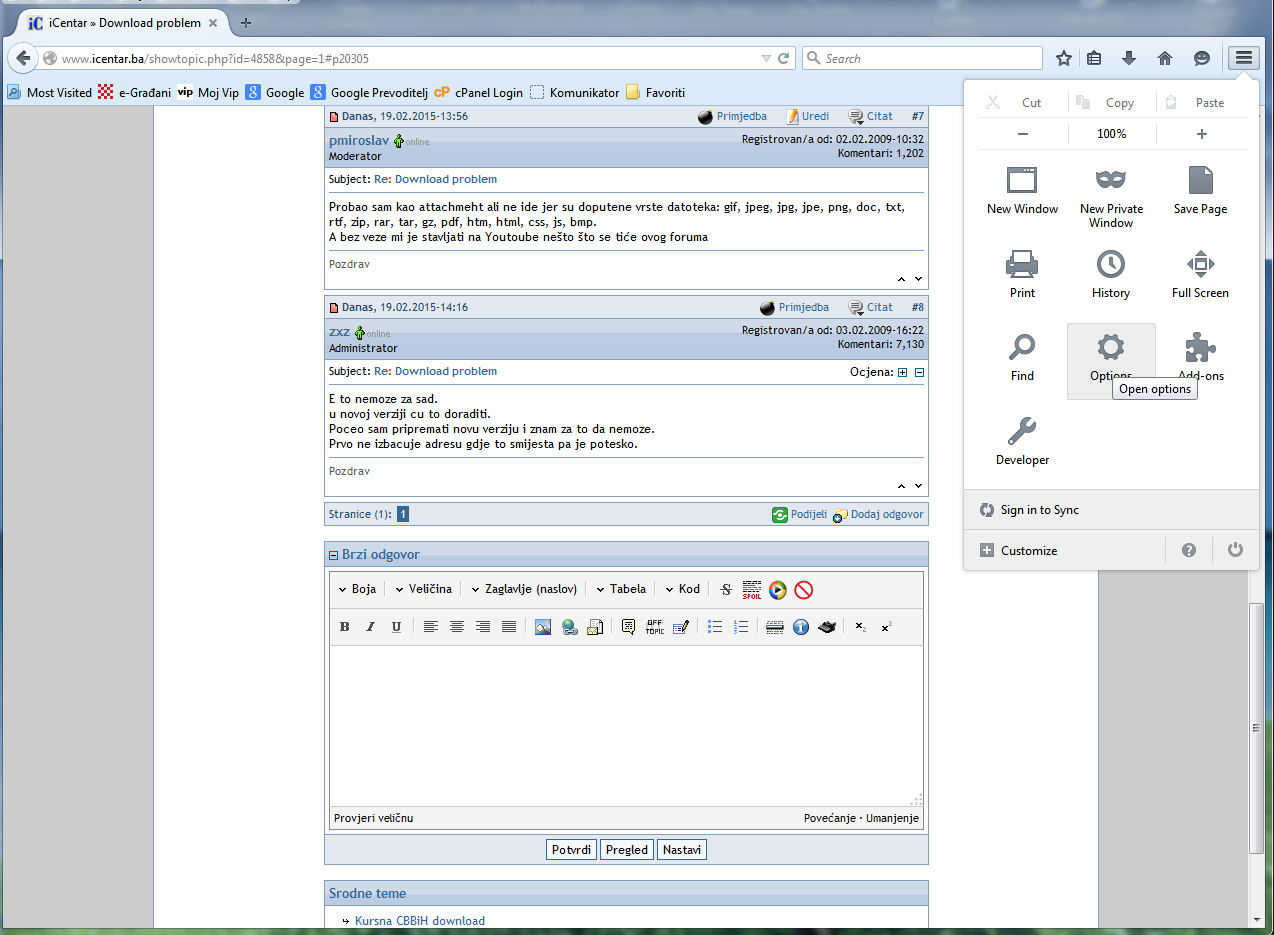Open the Zaglavlje (naslov) dropdown

pos(524,589)
